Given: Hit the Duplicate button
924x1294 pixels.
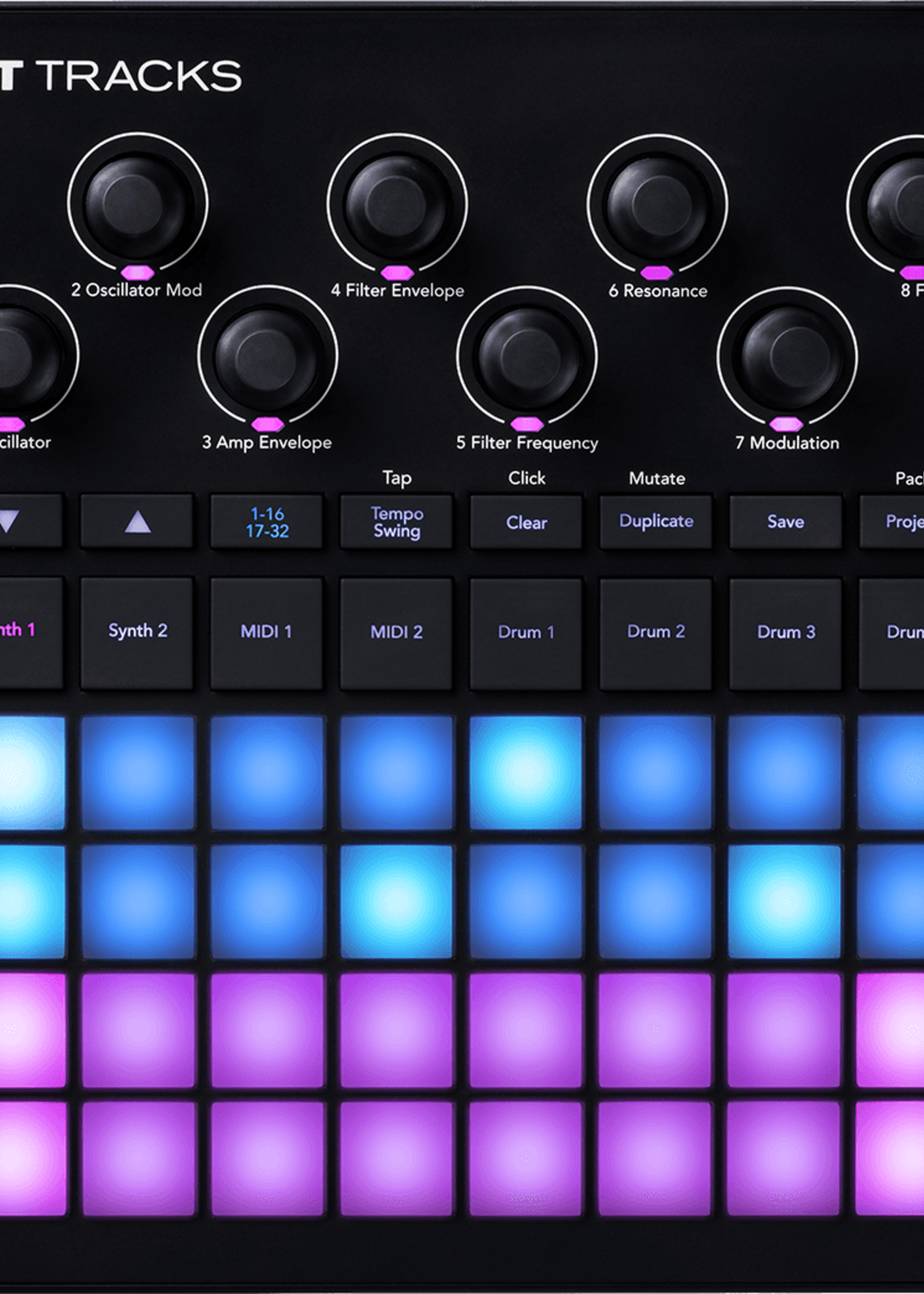Looking at the screenshot, I should pyautogui.click(x=656, y=523).
